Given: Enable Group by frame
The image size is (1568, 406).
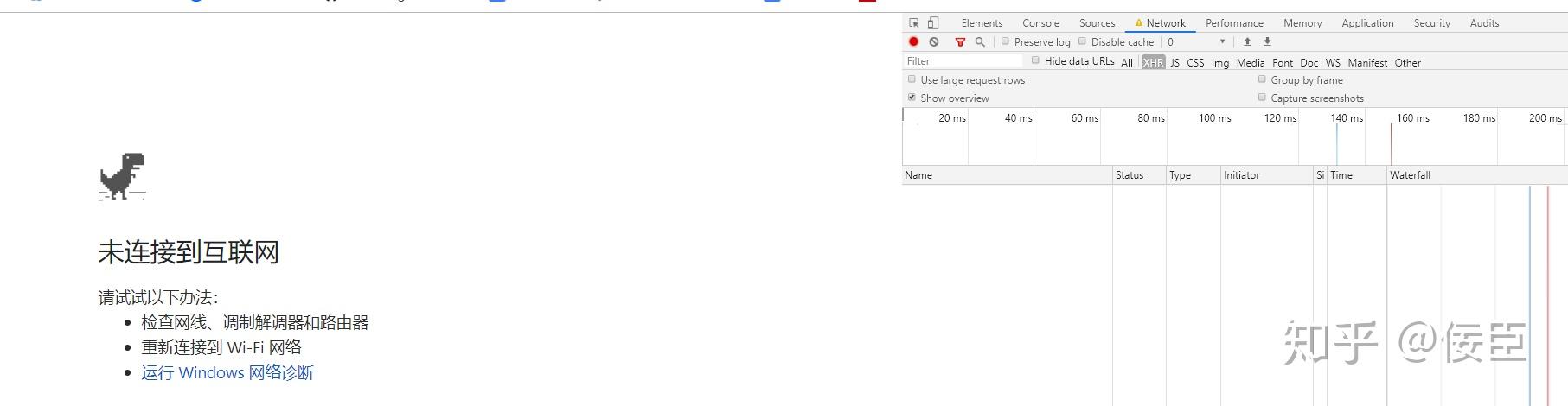Looking at the screenshot, I should (x=1262, y=79).
